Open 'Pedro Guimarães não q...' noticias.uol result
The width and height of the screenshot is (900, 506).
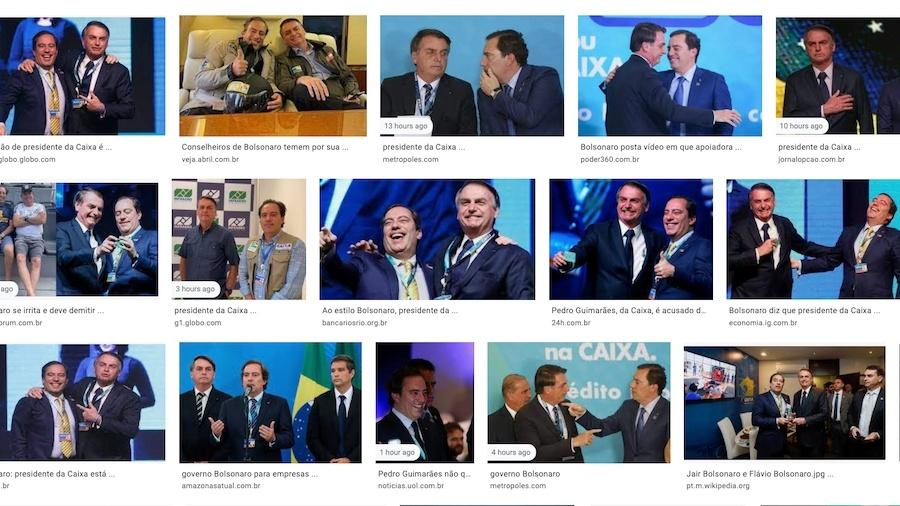point(424,474)
